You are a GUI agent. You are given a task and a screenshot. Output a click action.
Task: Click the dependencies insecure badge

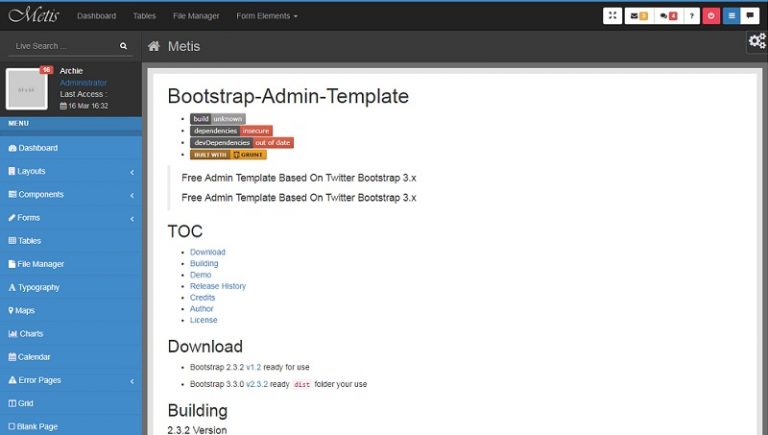[x=231, y=131]
